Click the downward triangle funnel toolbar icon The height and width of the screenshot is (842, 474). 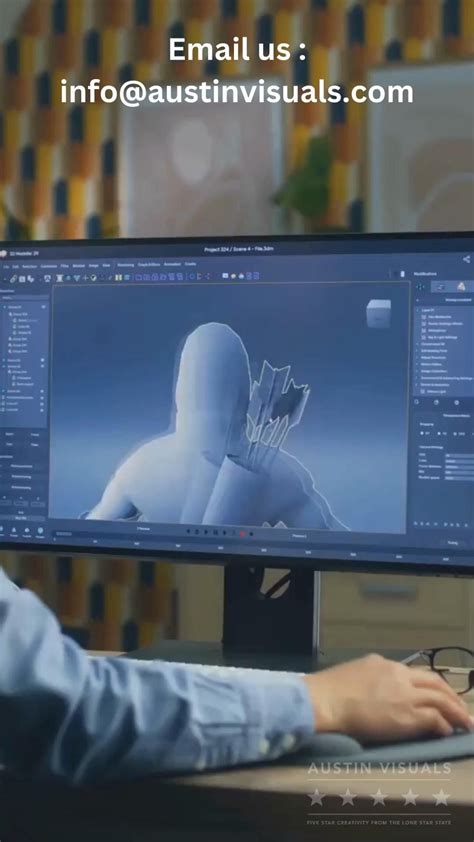pyautogui.click(x=77, y=278)
